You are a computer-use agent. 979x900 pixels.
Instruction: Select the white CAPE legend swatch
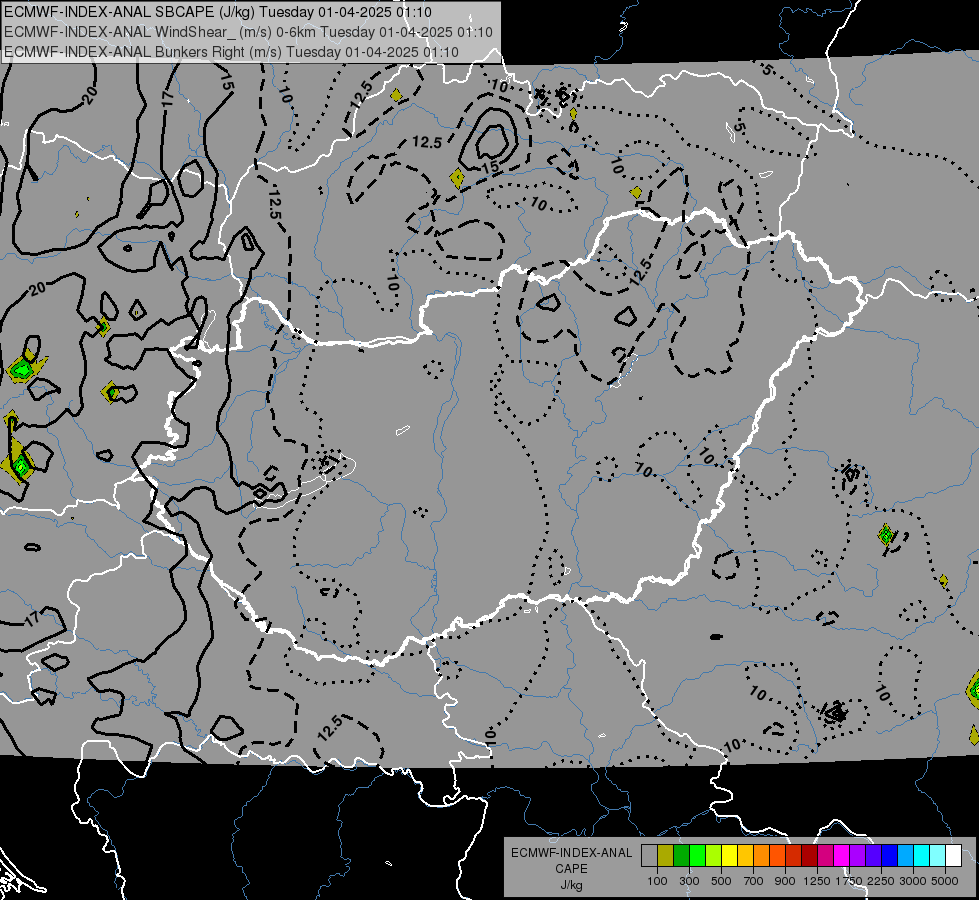coord(953,855)
